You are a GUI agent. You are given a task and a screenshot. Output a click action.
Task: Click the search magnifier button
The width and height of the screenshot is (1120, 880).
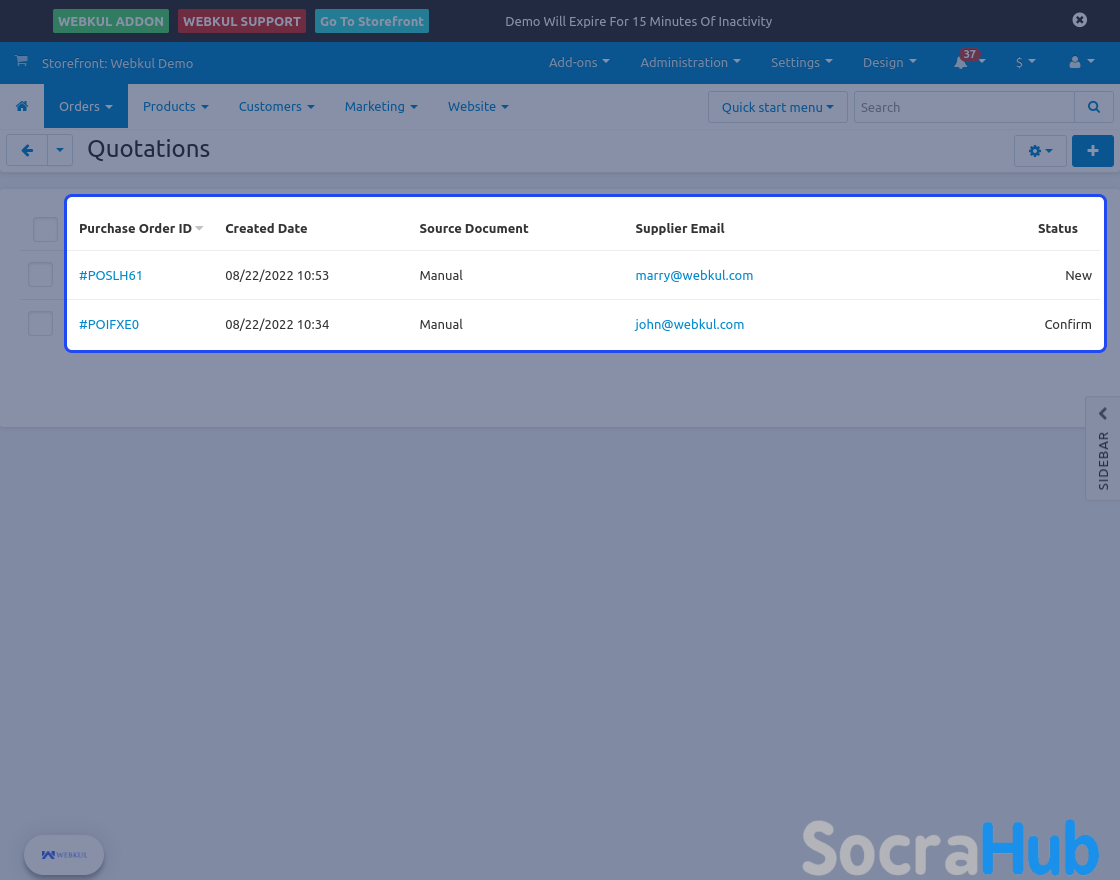pos(1094,107)
